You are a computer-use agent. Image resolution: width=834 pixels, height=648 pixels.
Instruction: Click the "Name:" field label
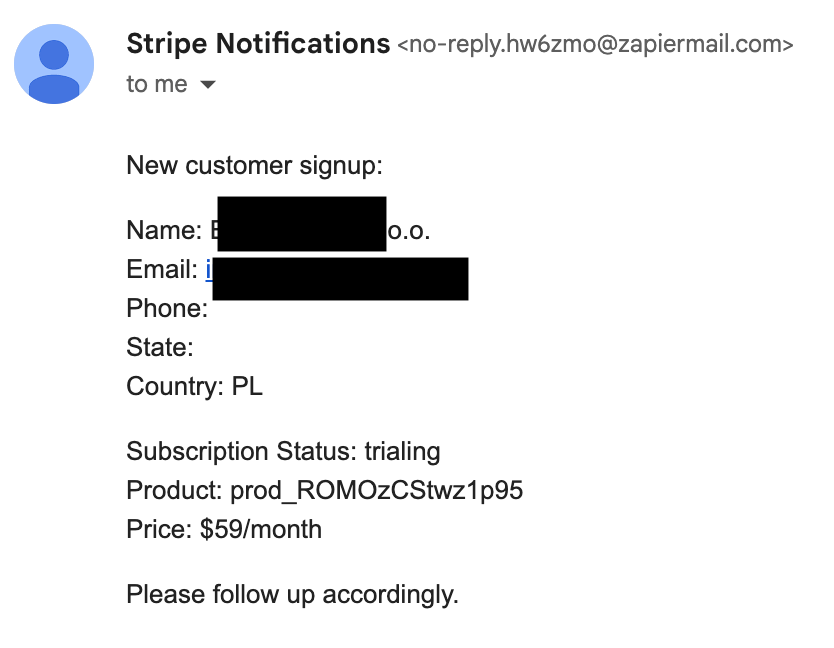tap(164, 231)
